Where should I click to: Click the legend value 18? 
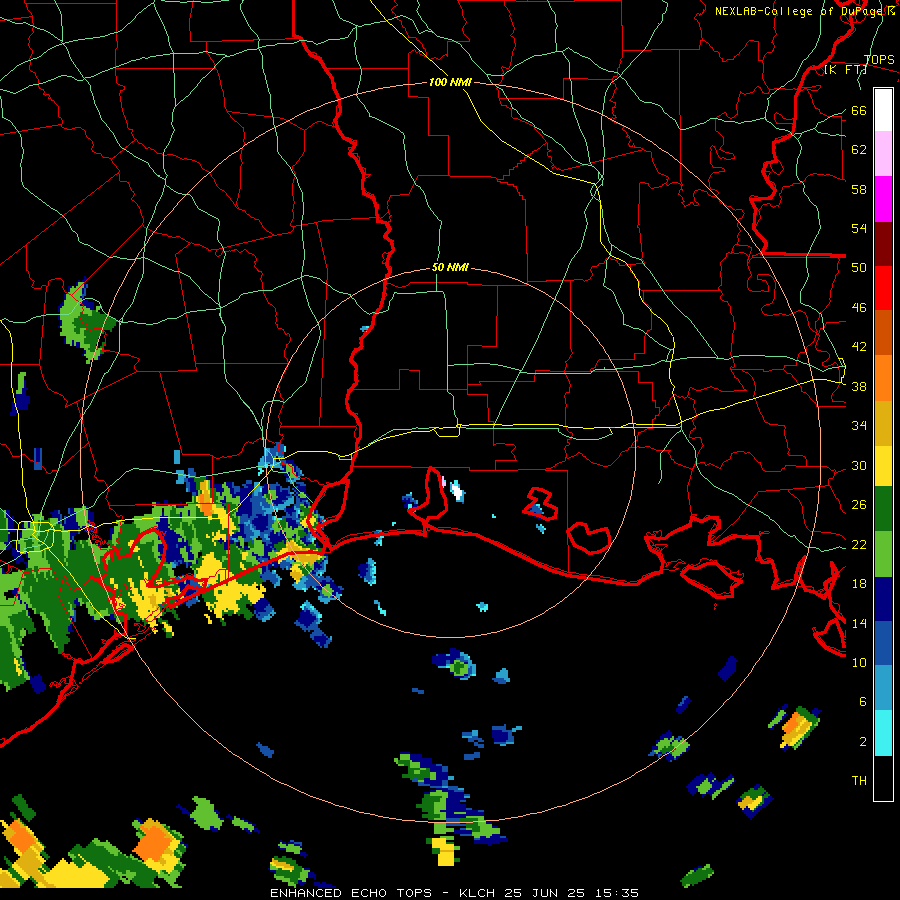click(x=859, y=584)
